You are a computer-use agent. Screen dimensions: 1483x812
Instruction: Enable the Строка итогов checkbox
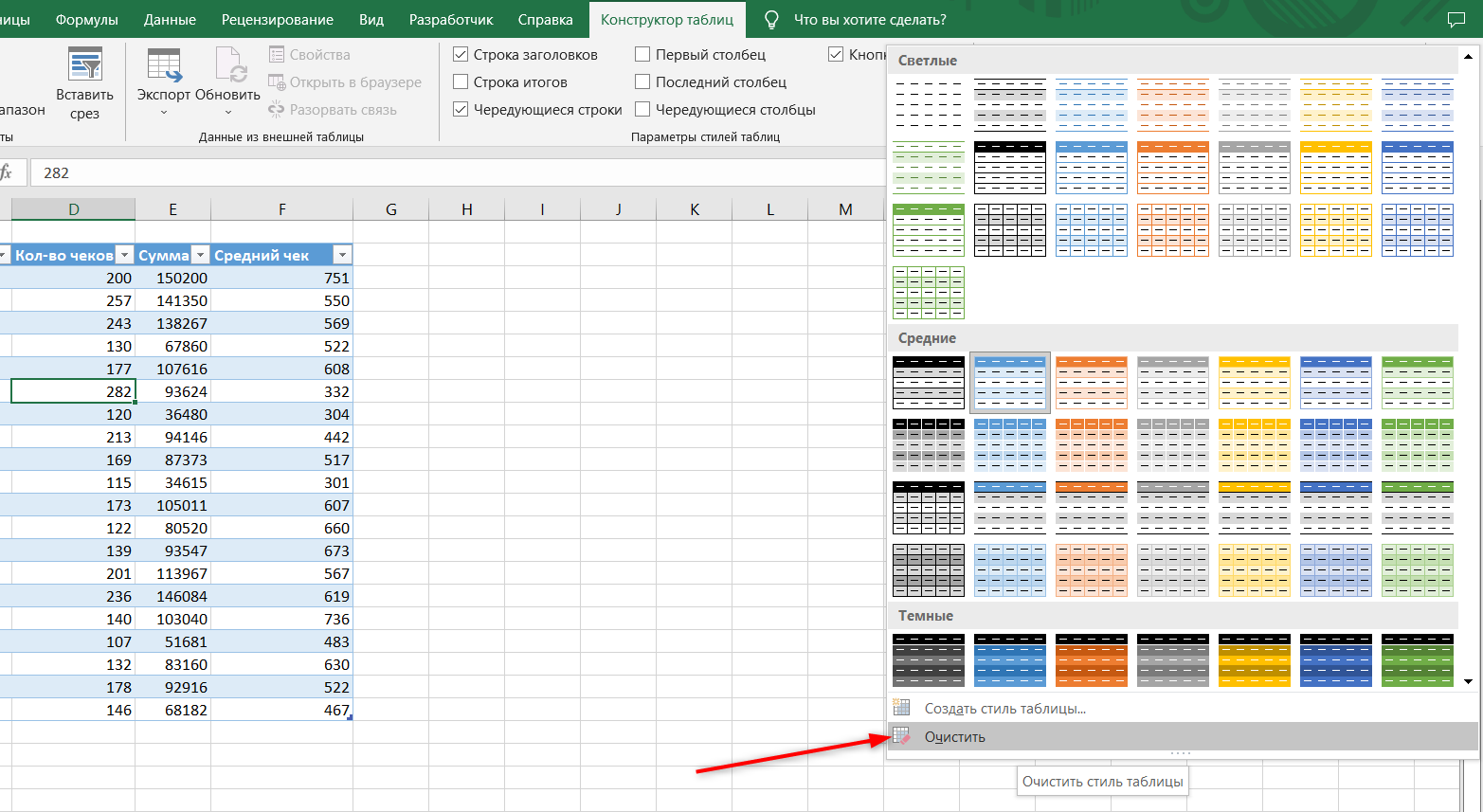[461, 82]
